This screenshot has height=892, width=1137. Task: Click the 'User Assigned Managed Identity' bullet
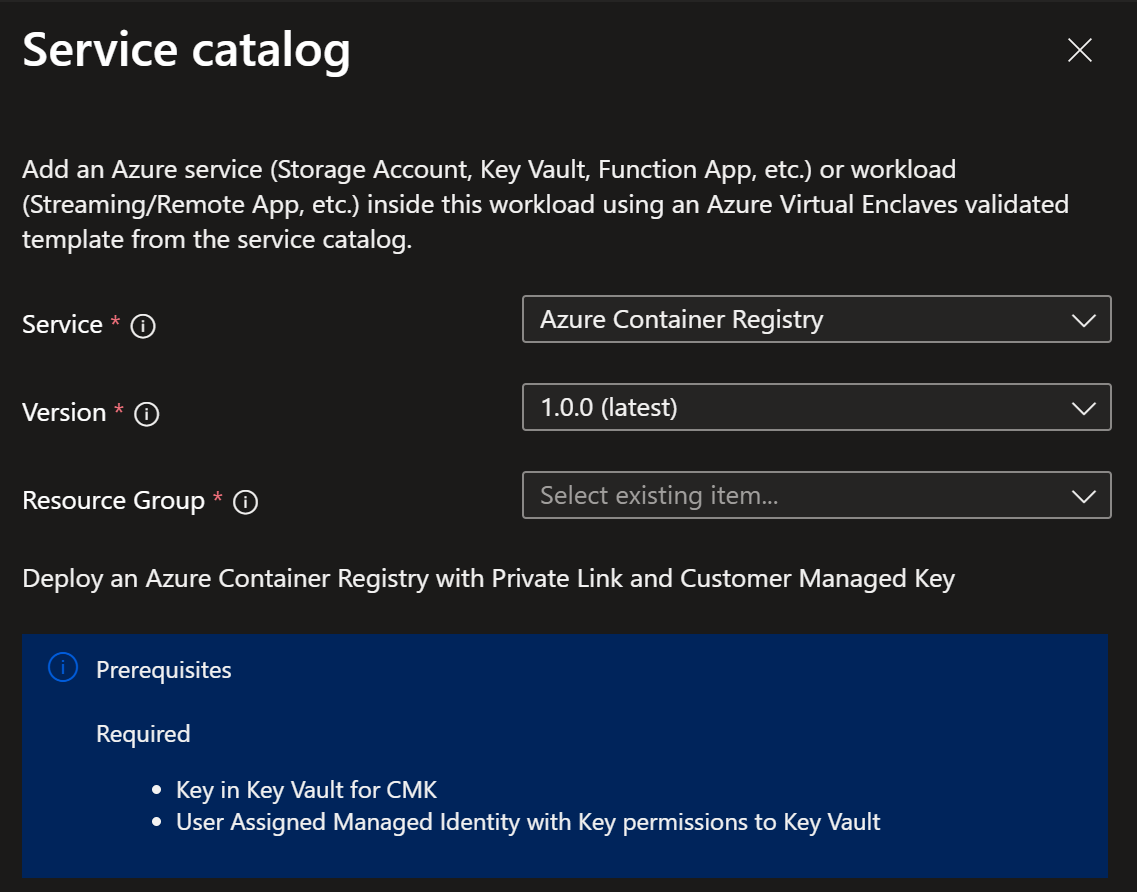(528, 822)
